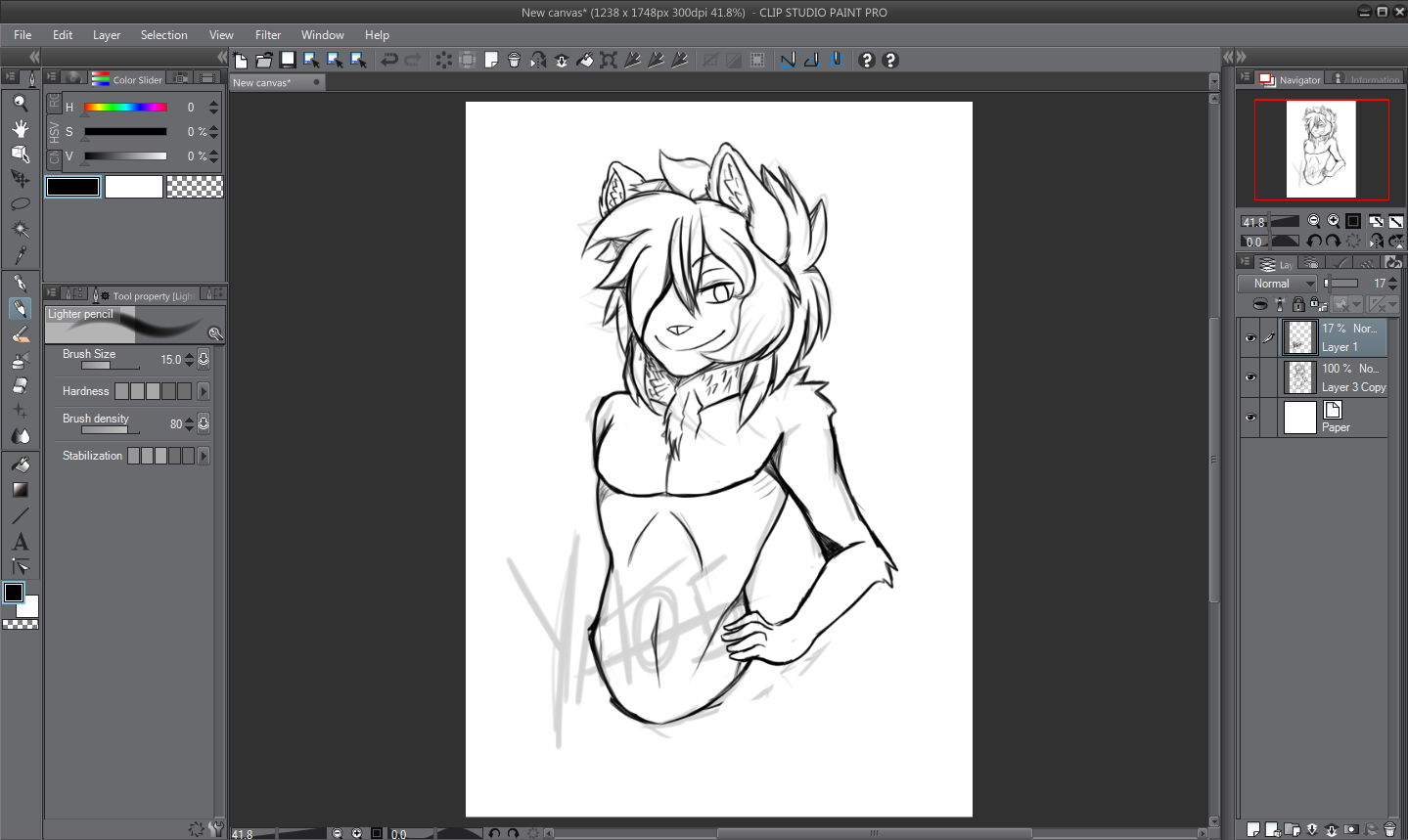
Task: Select the New canvas* document tab
Action: pyautogui.click(x=277, y=83)
